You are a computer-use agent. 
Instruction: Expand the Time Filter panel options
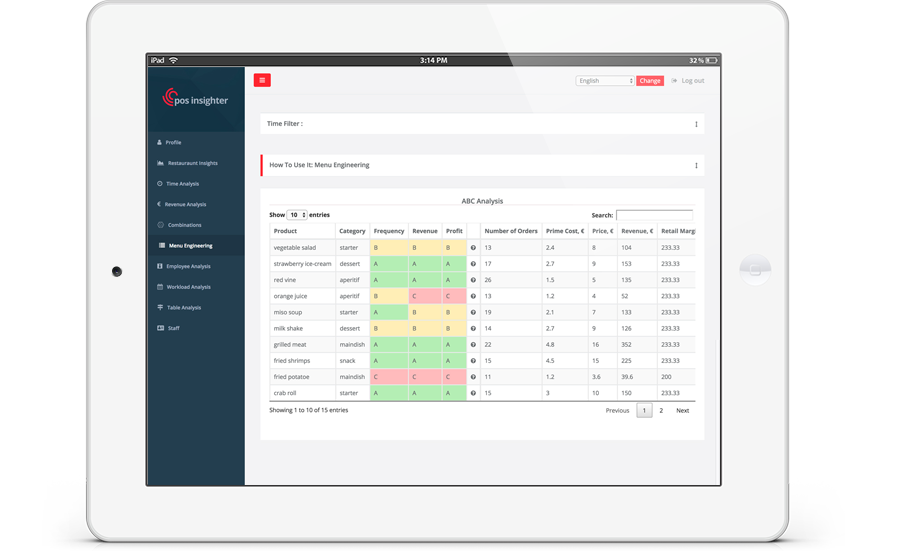click(696, 124)
